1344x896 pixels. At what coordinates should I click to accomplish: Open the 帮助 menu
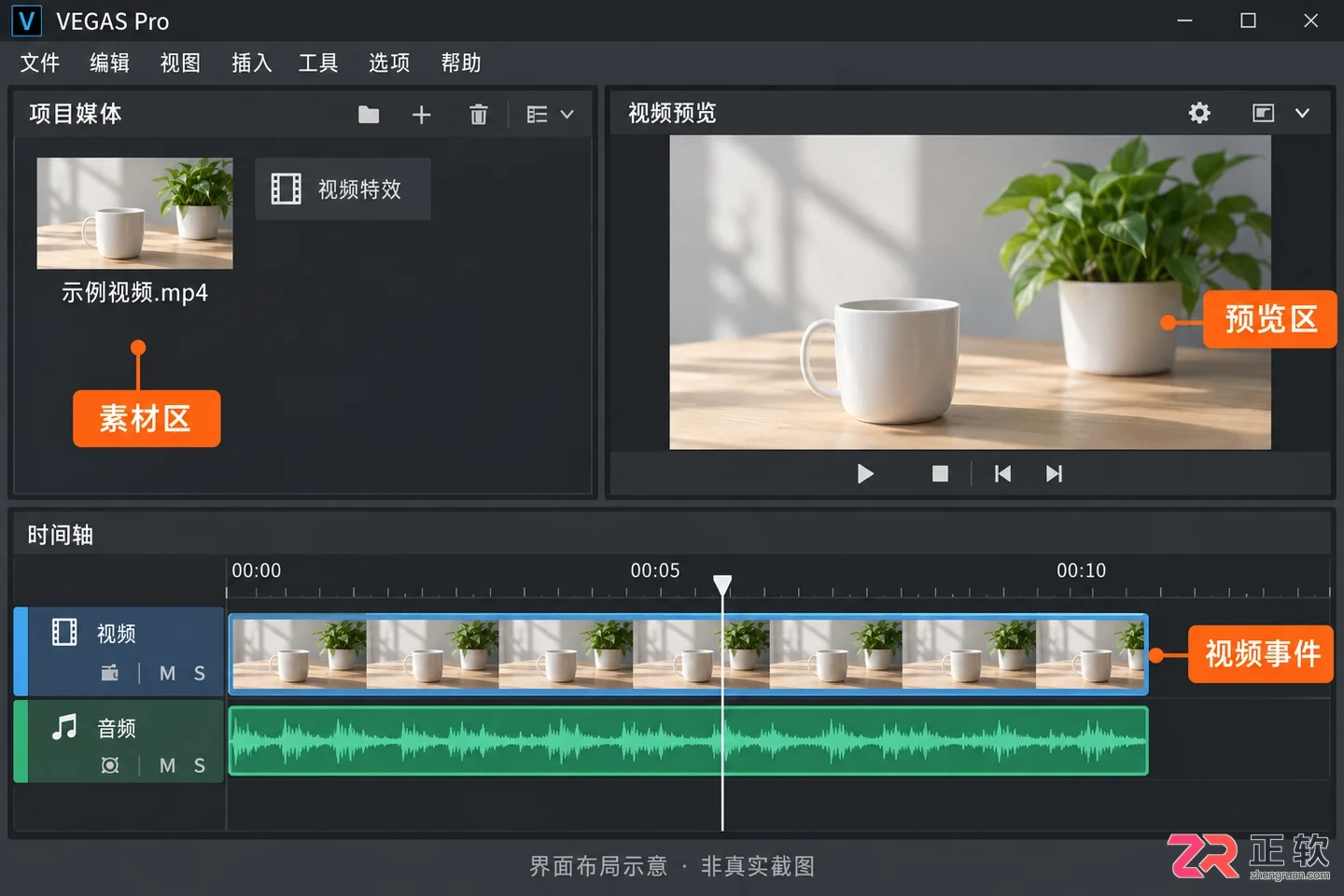point(461,63)
